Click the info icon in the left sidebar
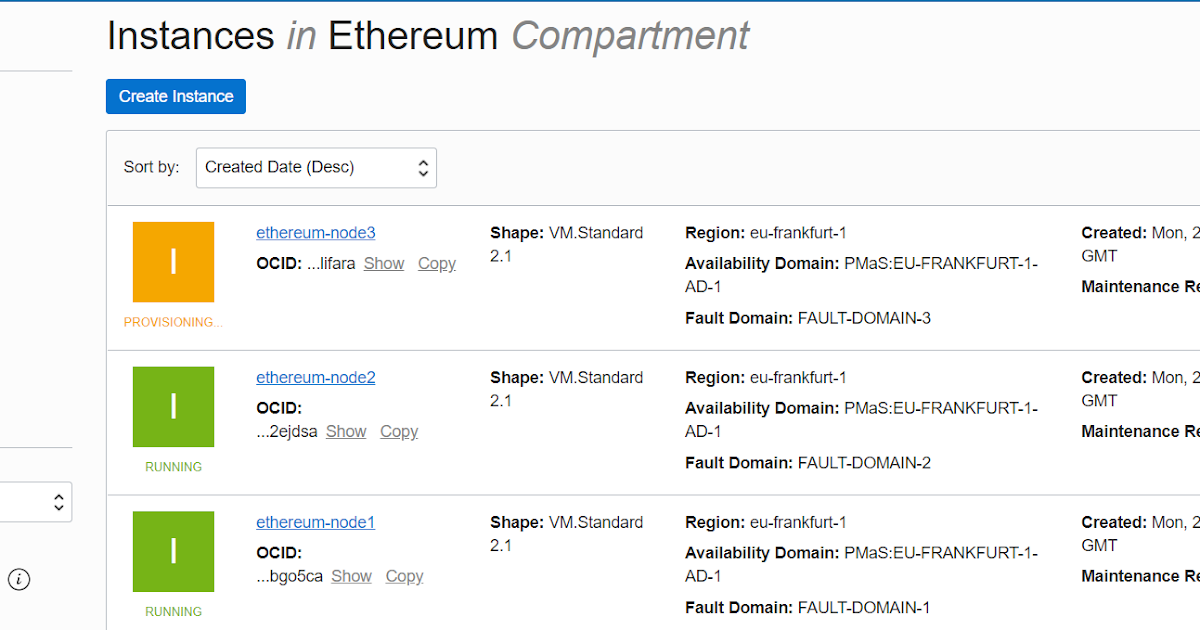The image size is (1200, 630). click(x=19, y=579)
